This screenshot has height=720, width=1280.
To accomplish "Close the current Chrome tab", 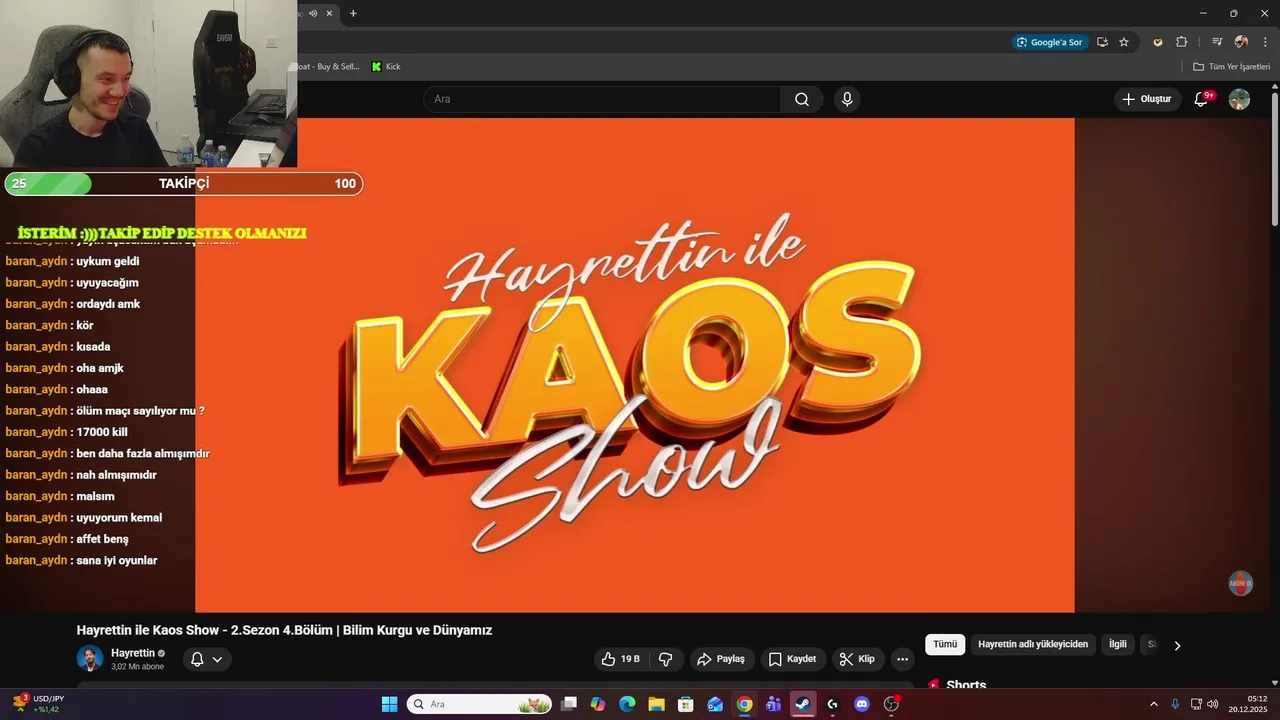I will [x=329, y=13].
